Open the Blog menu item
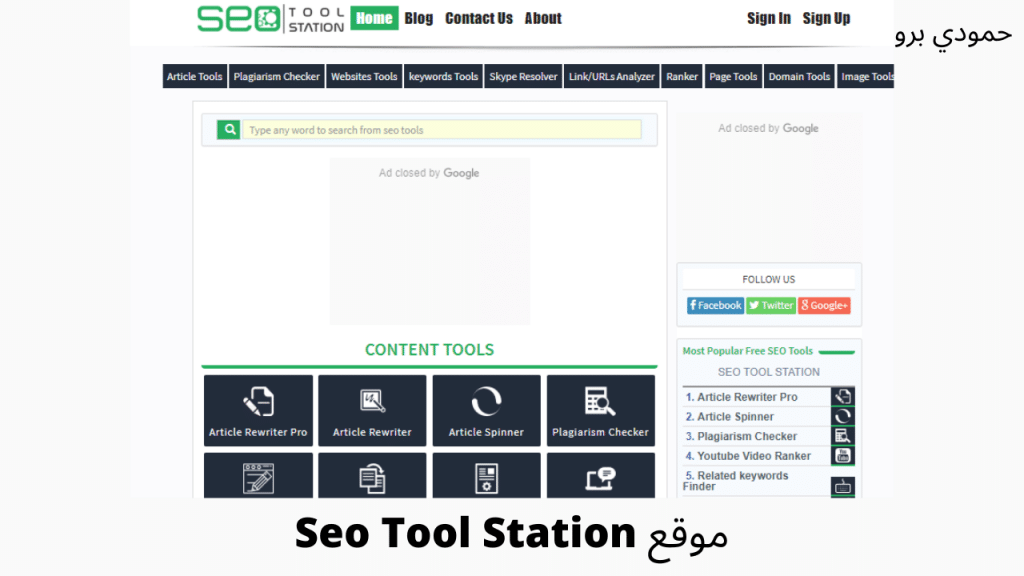Viewport: 1024px width, 576px height. pos(419,18)
